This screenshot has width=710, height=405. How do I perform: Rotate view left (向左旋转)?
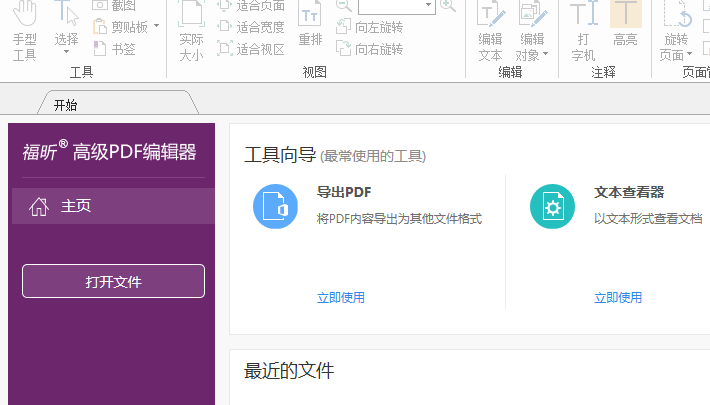tap(369, 27)
